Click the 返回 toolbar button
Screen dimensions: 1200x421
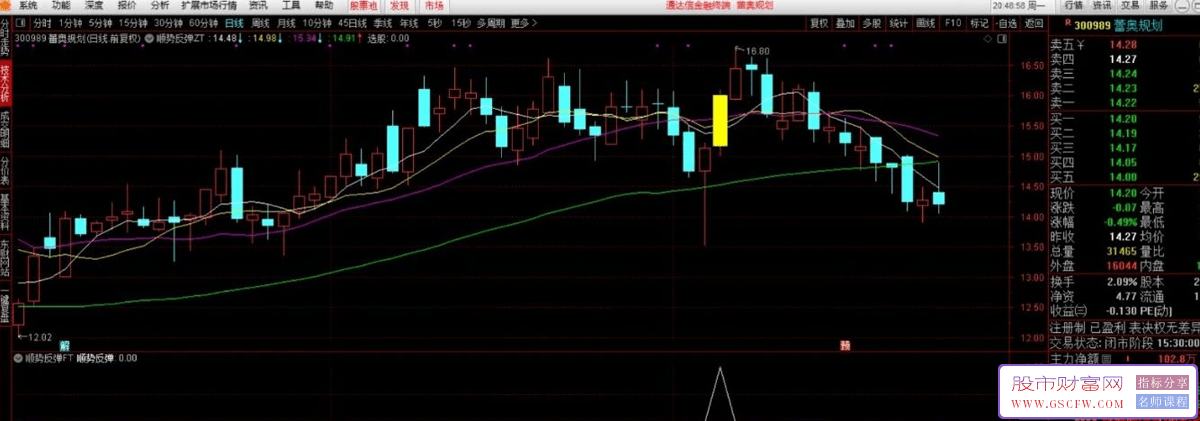click(1033, 21)
